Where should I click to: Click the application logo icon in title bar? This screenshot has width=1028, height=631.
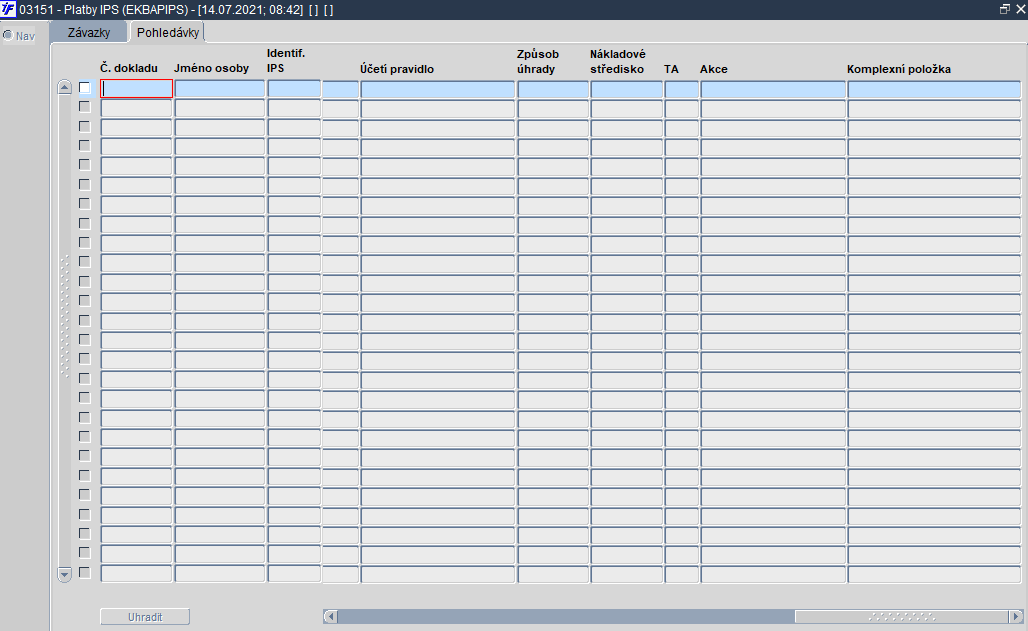click(8, 9)
